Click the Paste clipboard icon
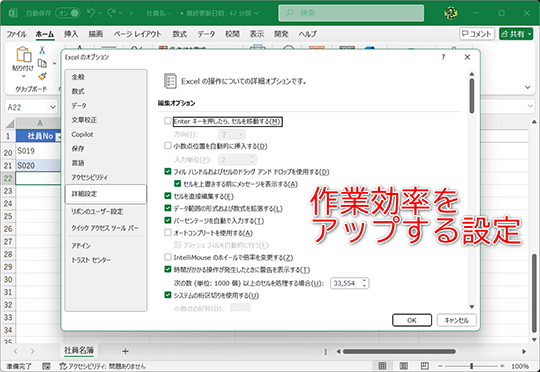 [23, 54]
